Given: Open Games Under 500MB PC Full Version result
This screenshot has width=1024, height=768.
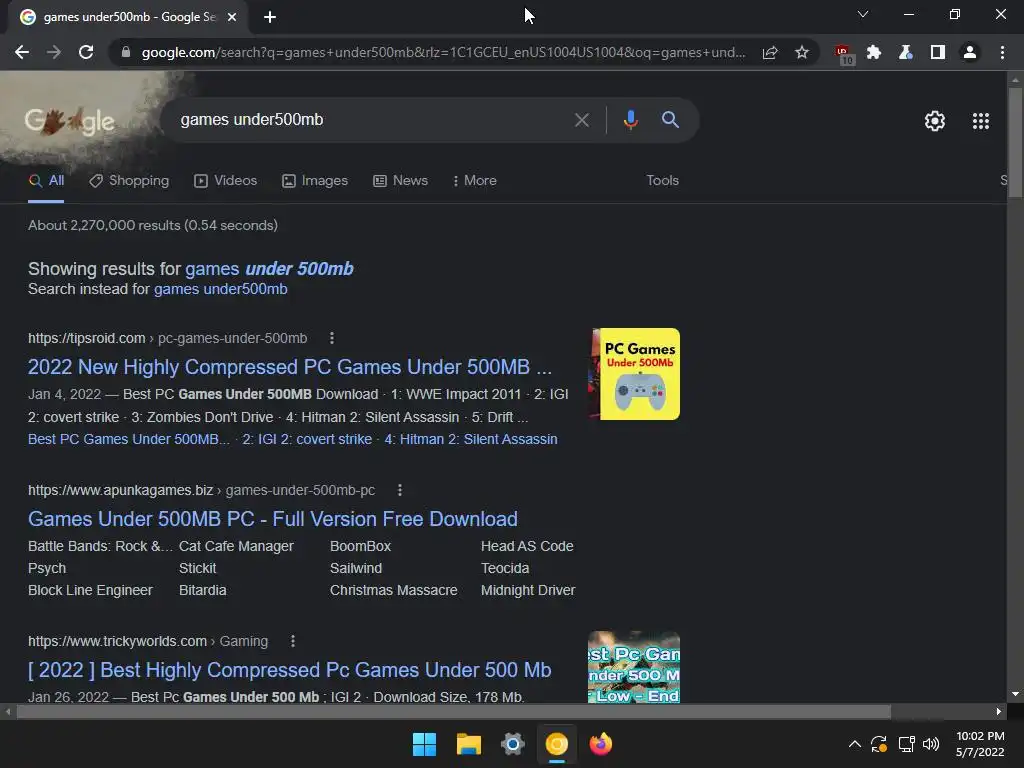Looking at the screenshot, I should click(273, 519).
